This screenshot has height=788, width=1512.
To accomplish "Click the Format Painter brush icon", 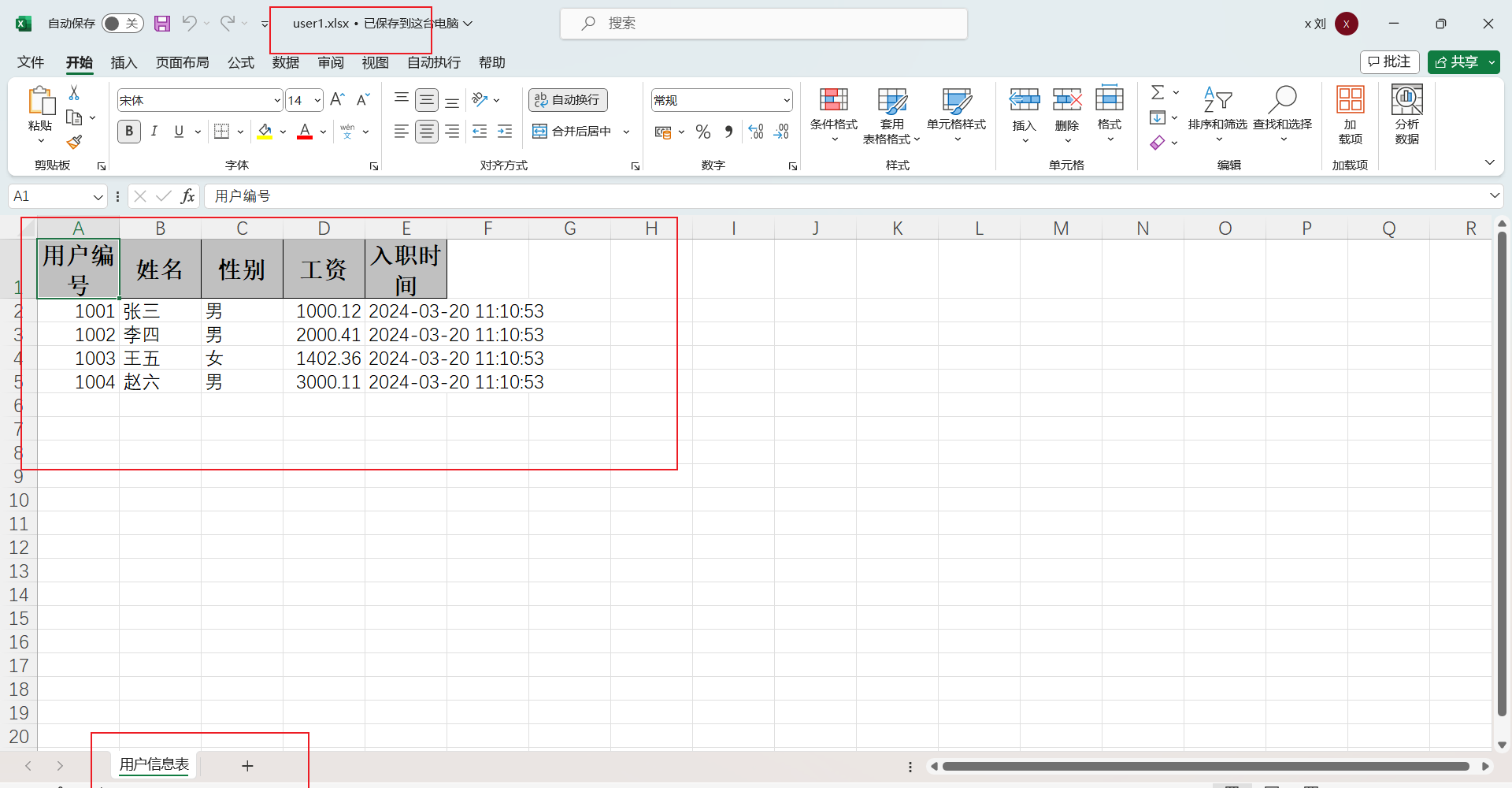I will (74, 143).
